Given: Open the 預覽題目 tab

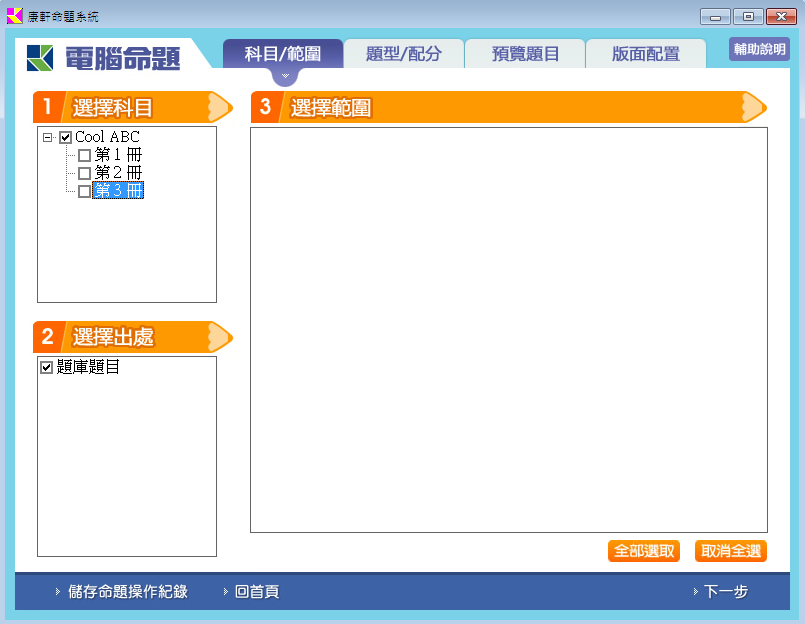Looking at the screenshot, I should point(525,54).
